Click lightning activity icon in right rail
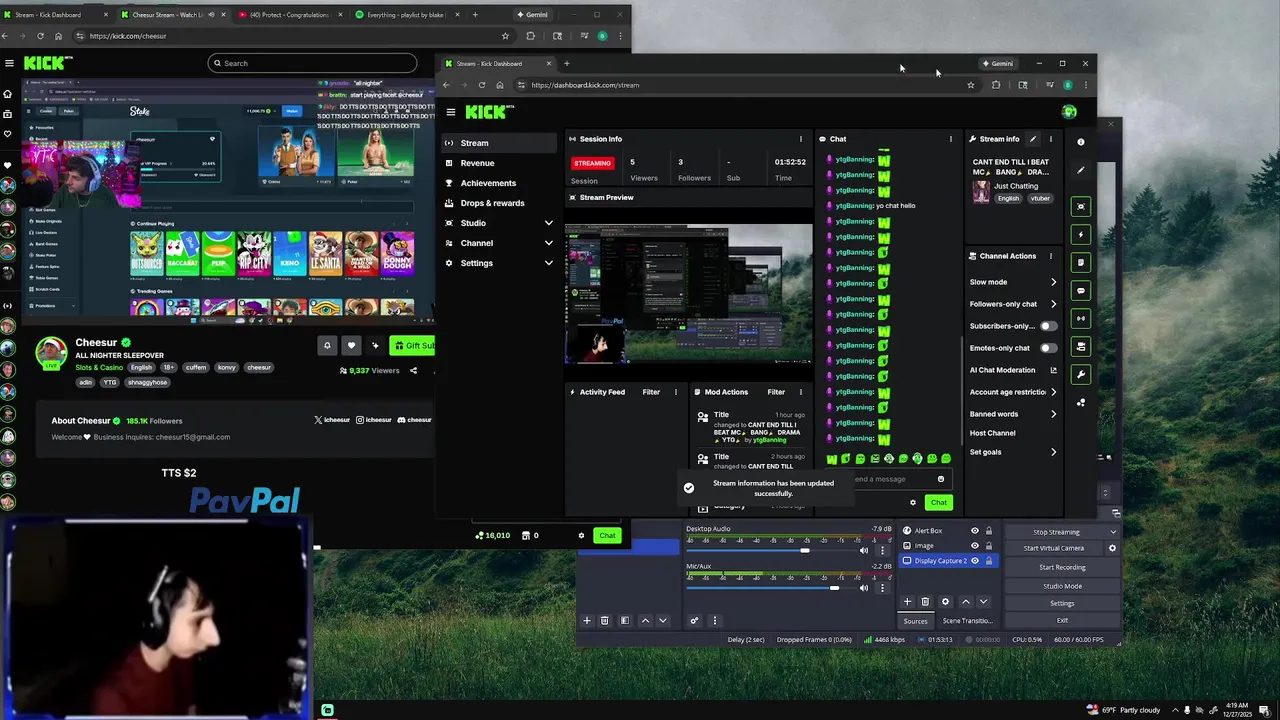Viewport: 1280px width, 720px height. [1081, 234]
